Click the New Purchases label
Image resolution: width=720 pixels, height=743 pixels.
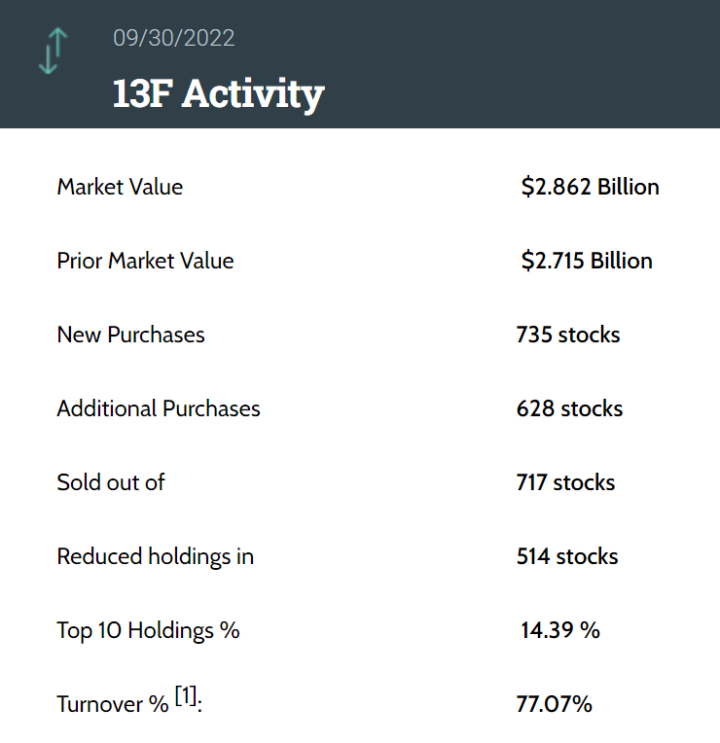pos(131,335)
